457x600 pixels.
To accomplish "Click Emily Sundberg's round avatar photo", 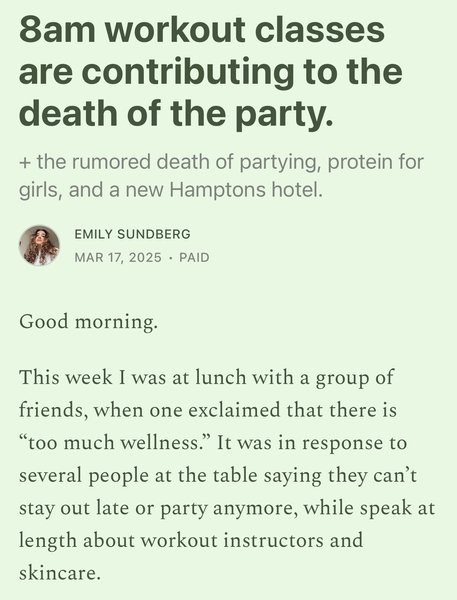I will click(x=39, y=245).
